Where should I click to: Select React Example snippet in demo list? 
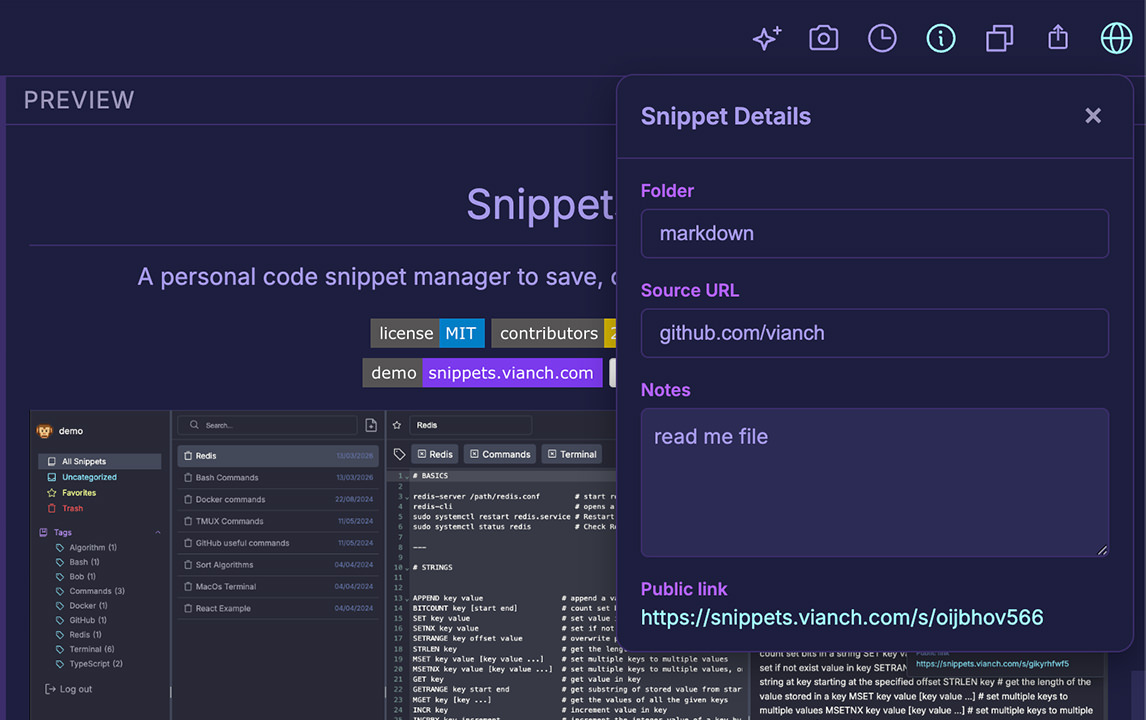click(278, 608)
